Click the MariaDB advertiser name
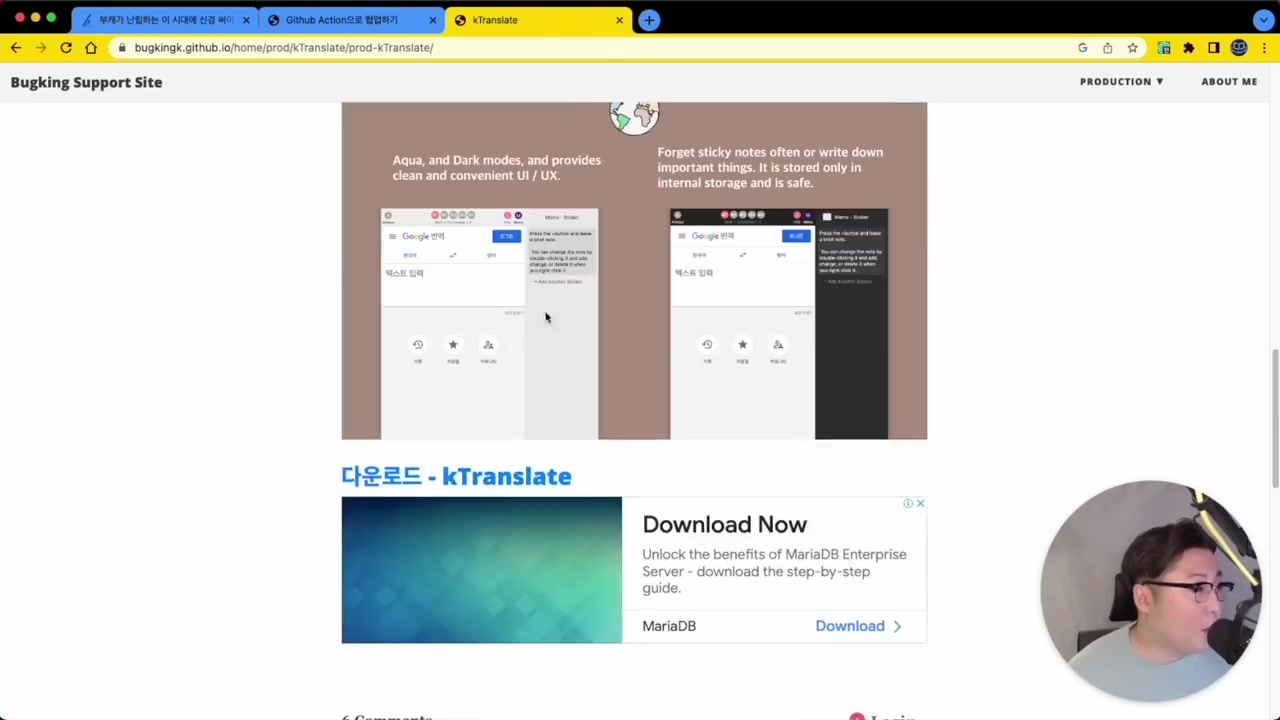The width and height of the screenshot is (1280, 720). 669,626
